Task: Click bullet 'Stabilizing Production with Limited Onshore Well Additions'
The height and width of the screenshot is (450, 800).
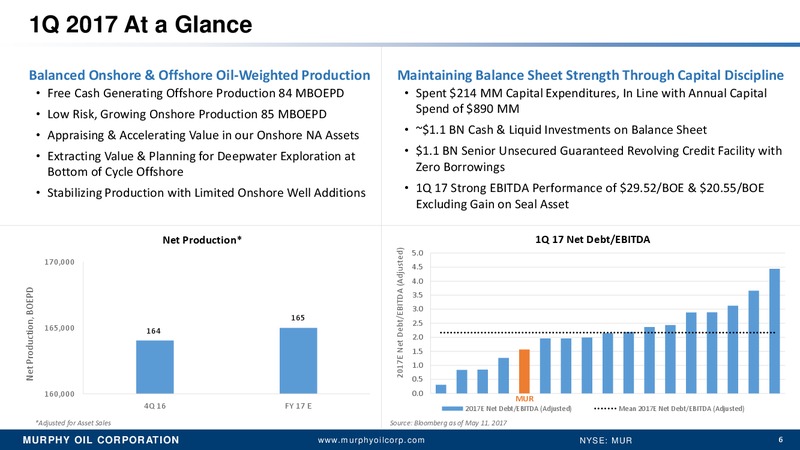Action: pyautogui.click(x=206, y=193)
